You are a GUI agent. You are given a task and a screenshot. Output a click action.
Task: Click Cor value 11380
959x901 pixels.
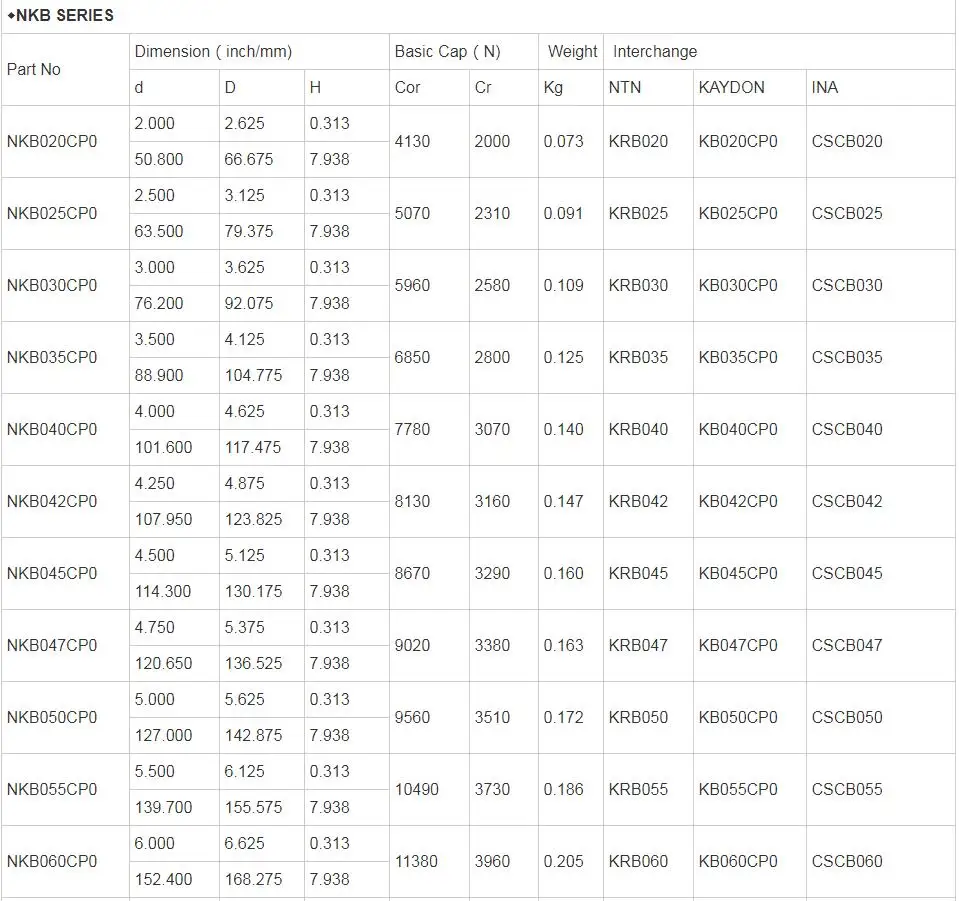tap(417, 862)
